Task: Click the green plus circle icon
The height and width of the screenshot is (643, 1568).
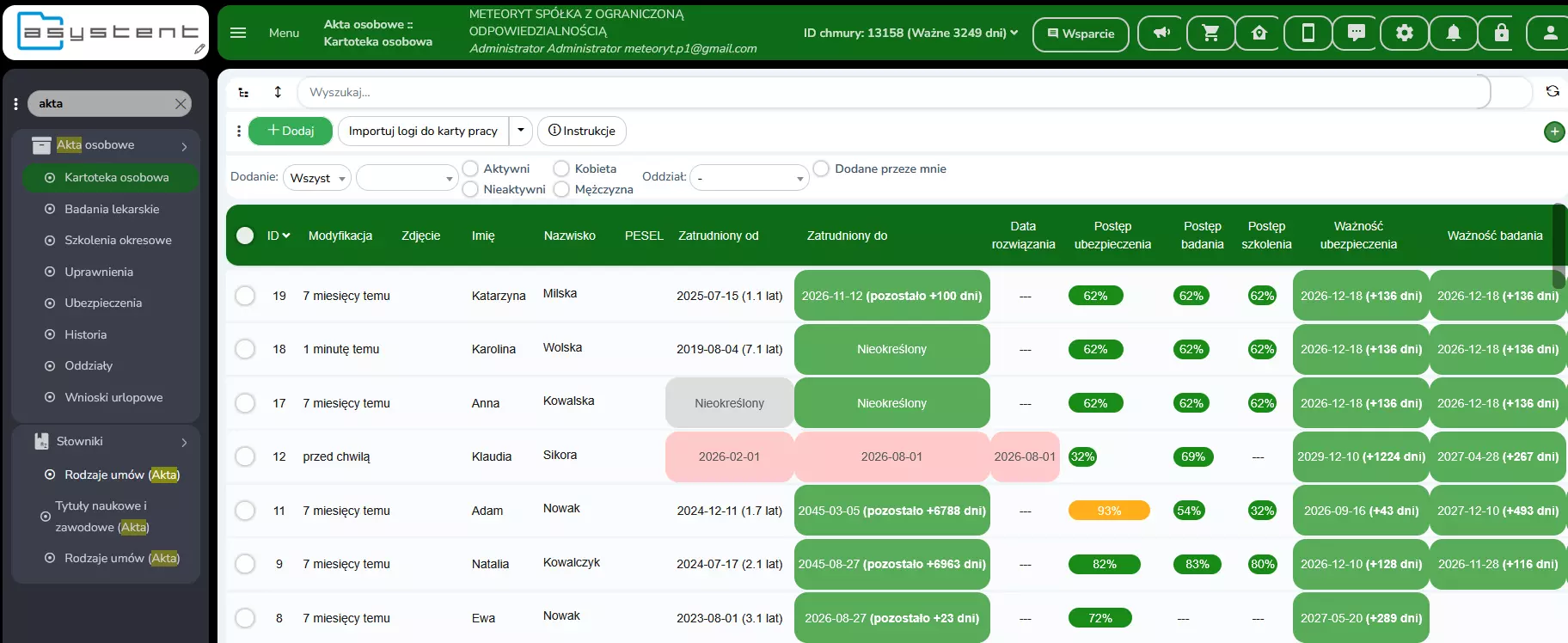Action: (x=1554, y=132)
